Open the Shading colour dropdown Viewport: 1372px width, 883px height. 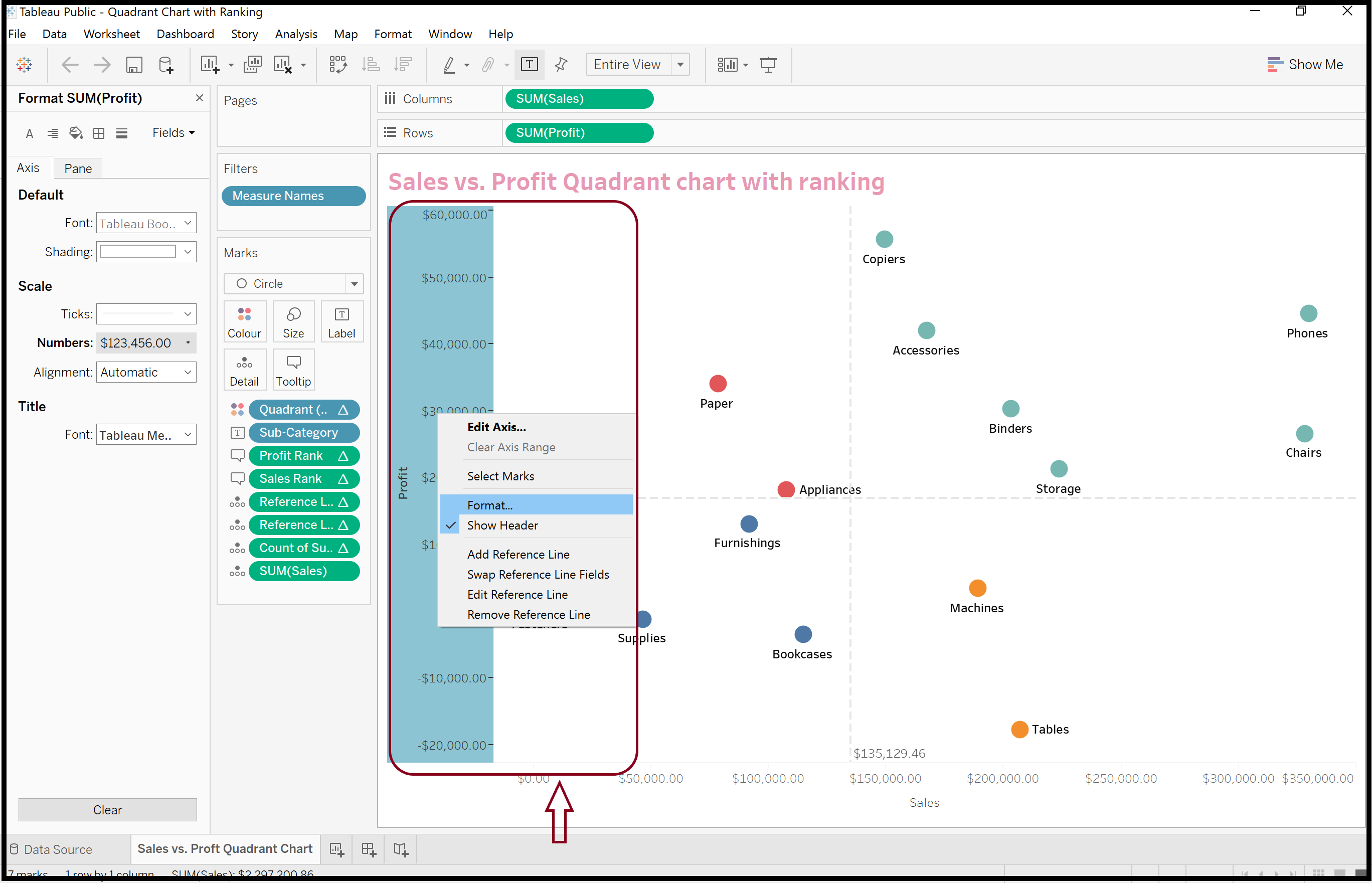(x=146, y=252)
